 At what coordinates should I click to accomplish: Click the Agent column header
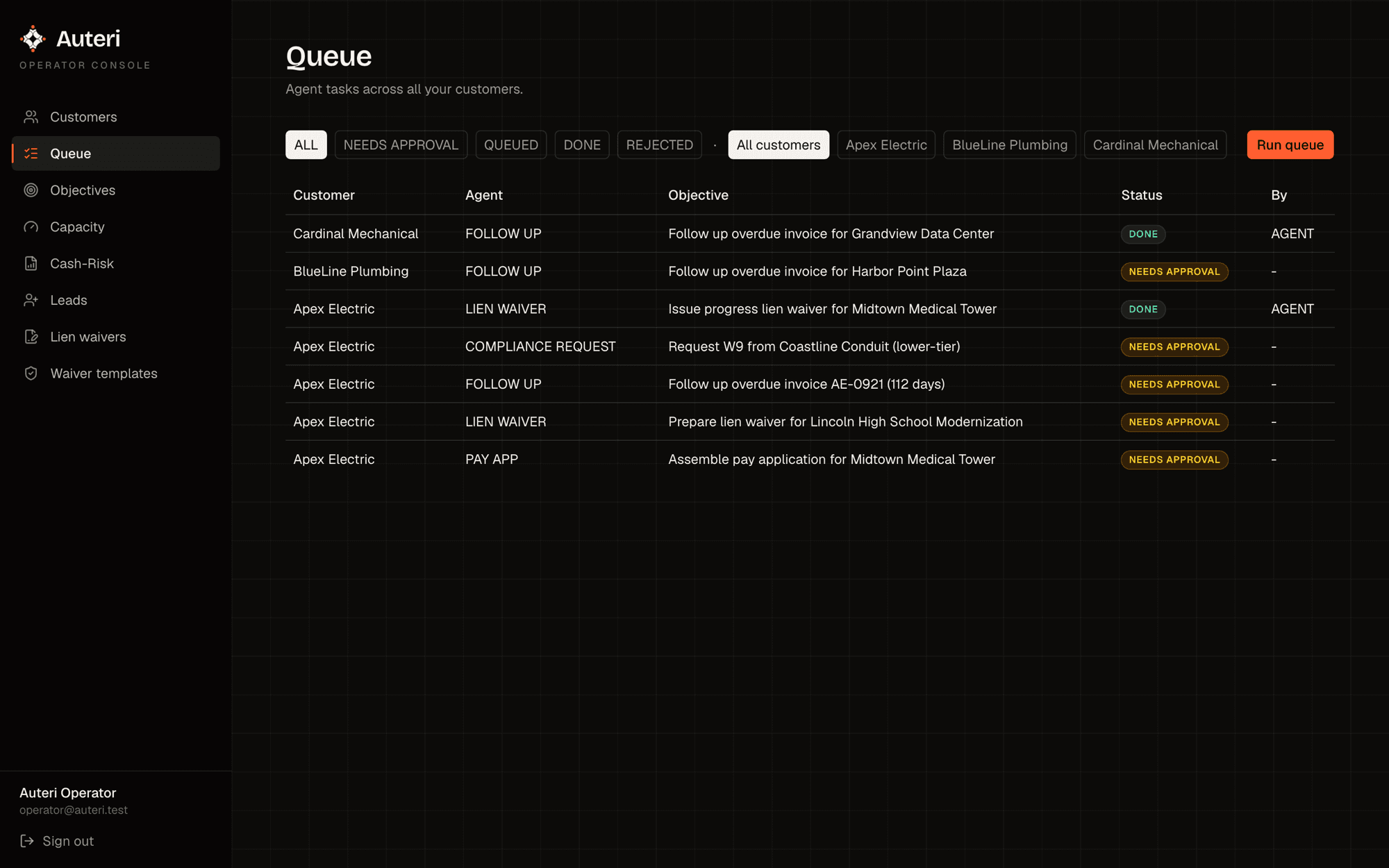coord(484,195)
